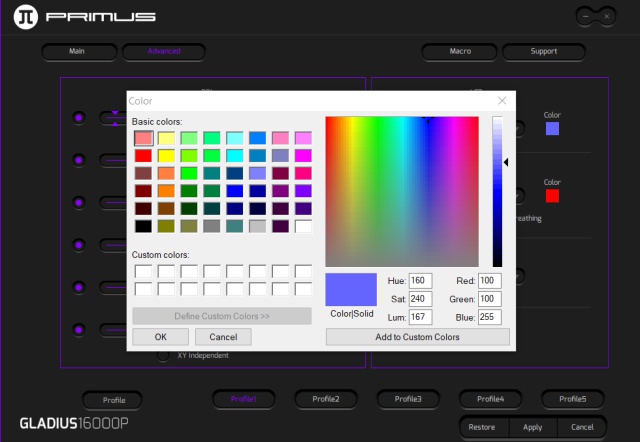The height and width of the screenshot is (442, 640).
Task: Pick the gray basic color
Action: (212, 226)
